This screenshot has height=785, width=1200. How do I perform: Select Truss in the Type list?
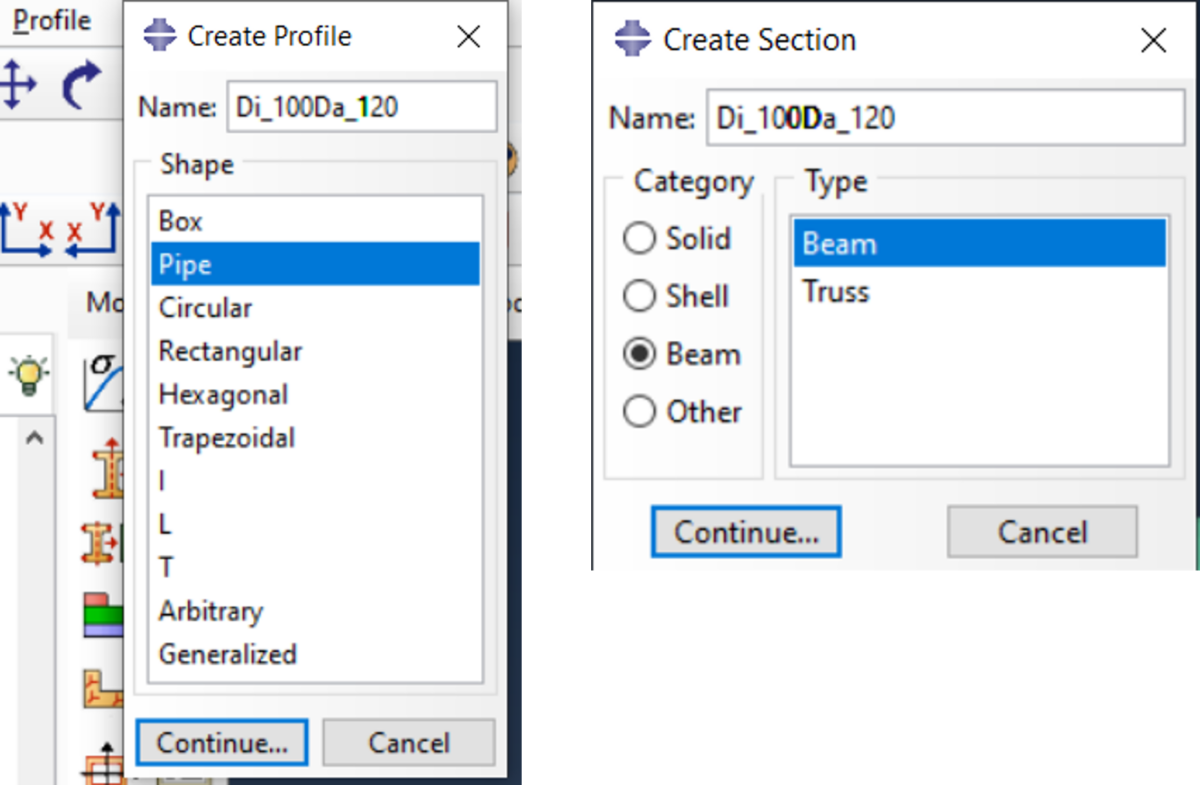coord(980,291)
